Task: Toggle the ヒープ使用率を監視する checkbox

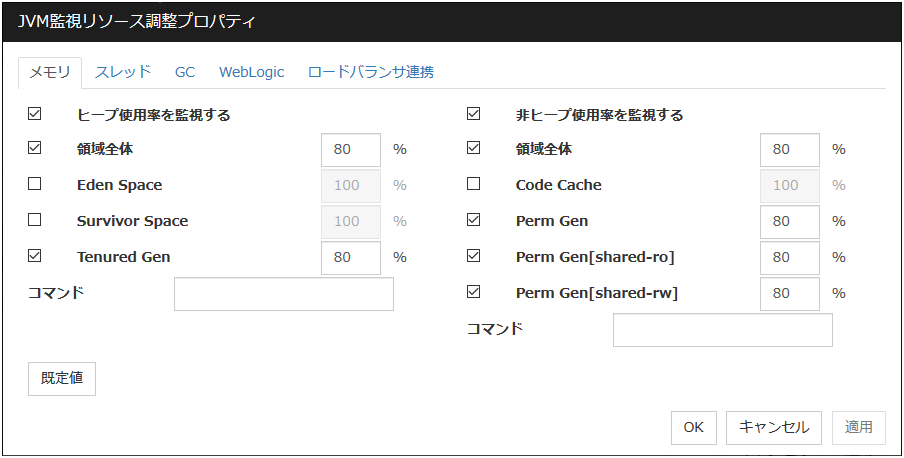Action: [x=35, y=114]
